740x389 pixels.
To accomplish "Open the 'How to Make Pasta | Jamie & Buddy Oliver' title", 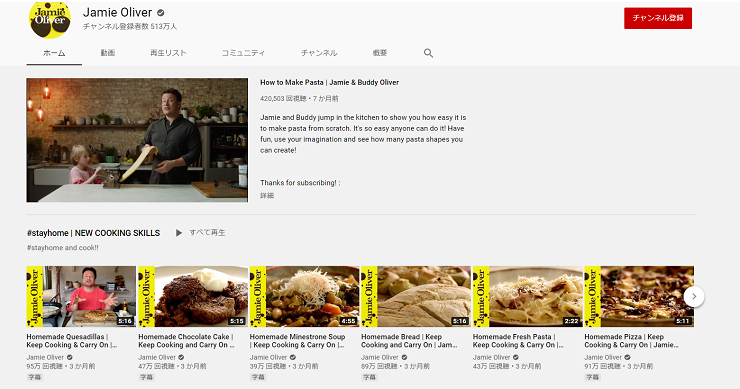I will pyautogui.click(x=329, y=82).
